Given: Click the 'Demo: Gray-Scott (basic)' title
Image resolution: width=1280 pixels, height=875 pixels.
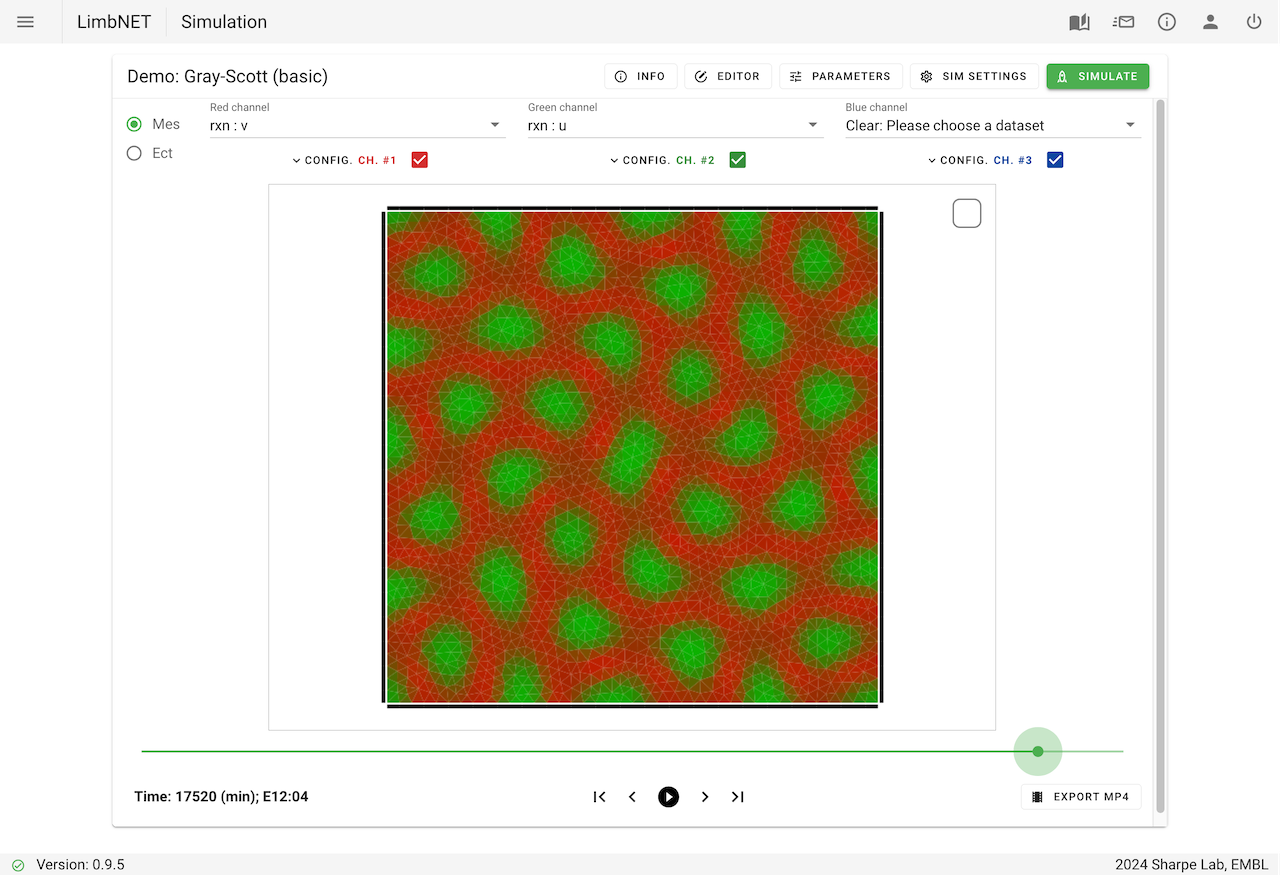Looking at the screenshot, I should tap(227, 76).
